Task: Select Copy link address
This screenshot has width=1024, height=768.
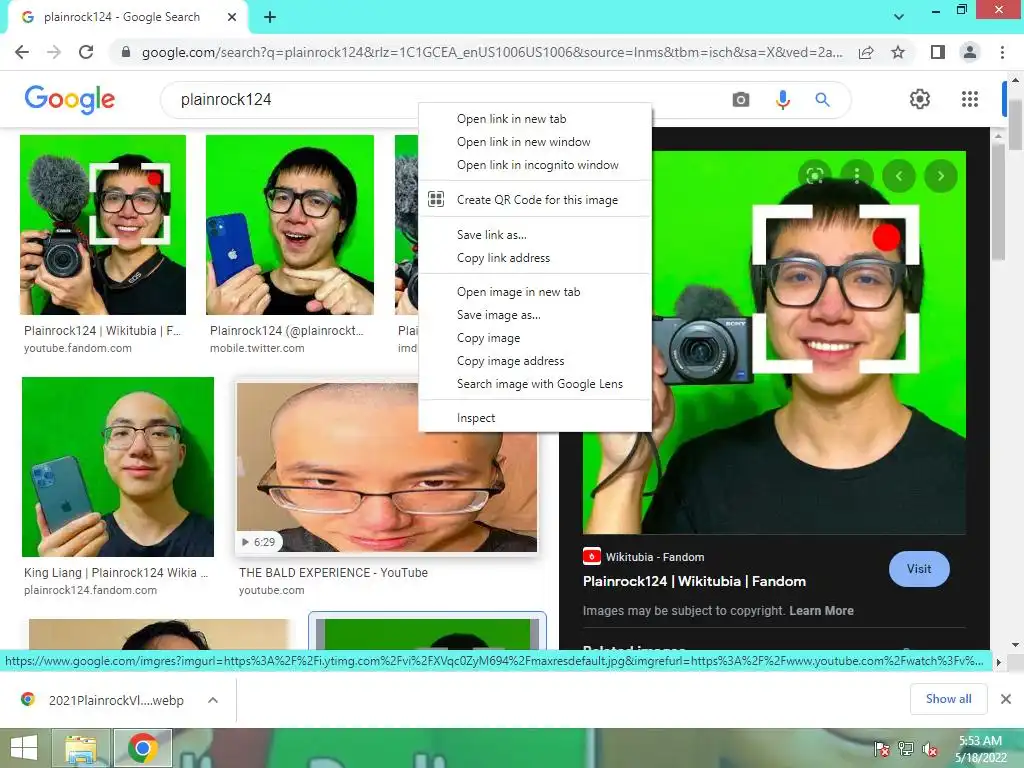Action: [535, 258]
